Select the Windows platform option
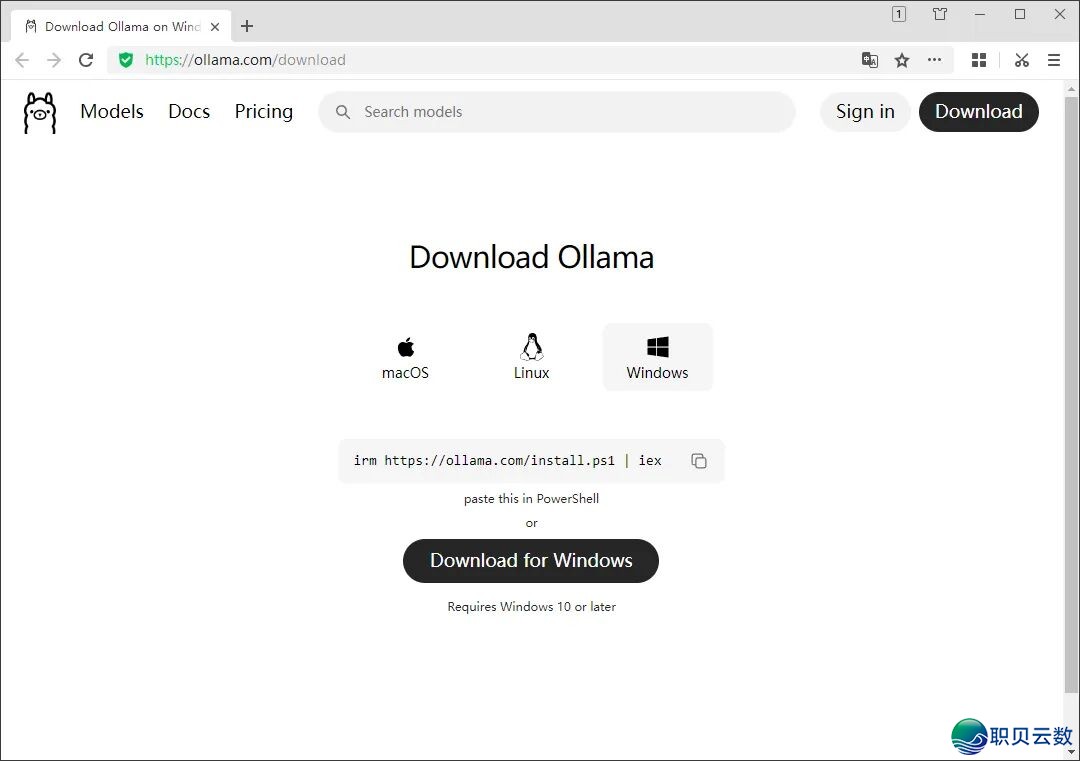The image size is (1080, 761). point(658,357)
